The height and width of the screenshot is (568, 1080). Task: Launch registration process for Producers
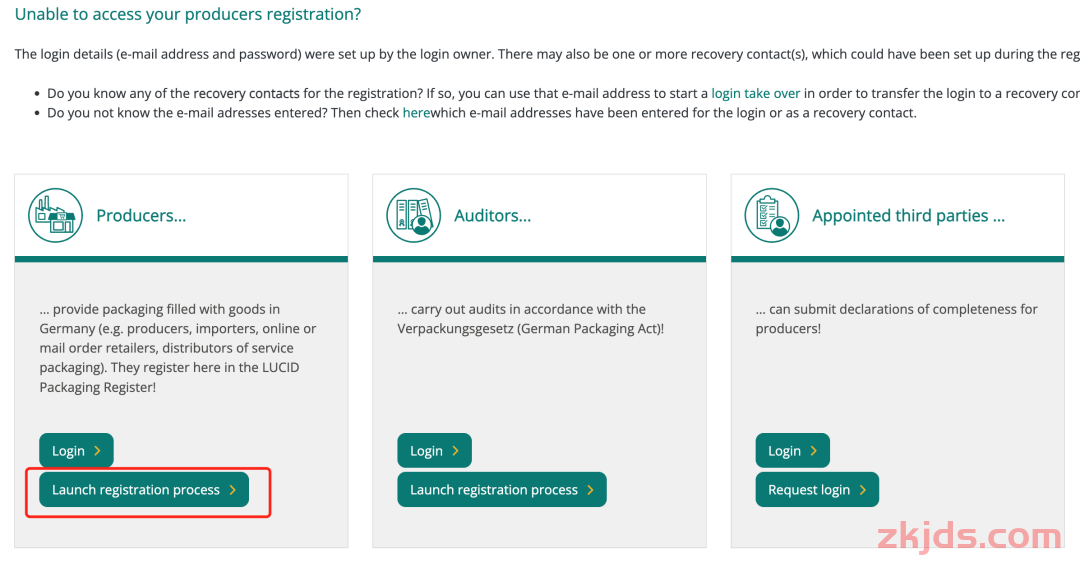pos(144,490)
